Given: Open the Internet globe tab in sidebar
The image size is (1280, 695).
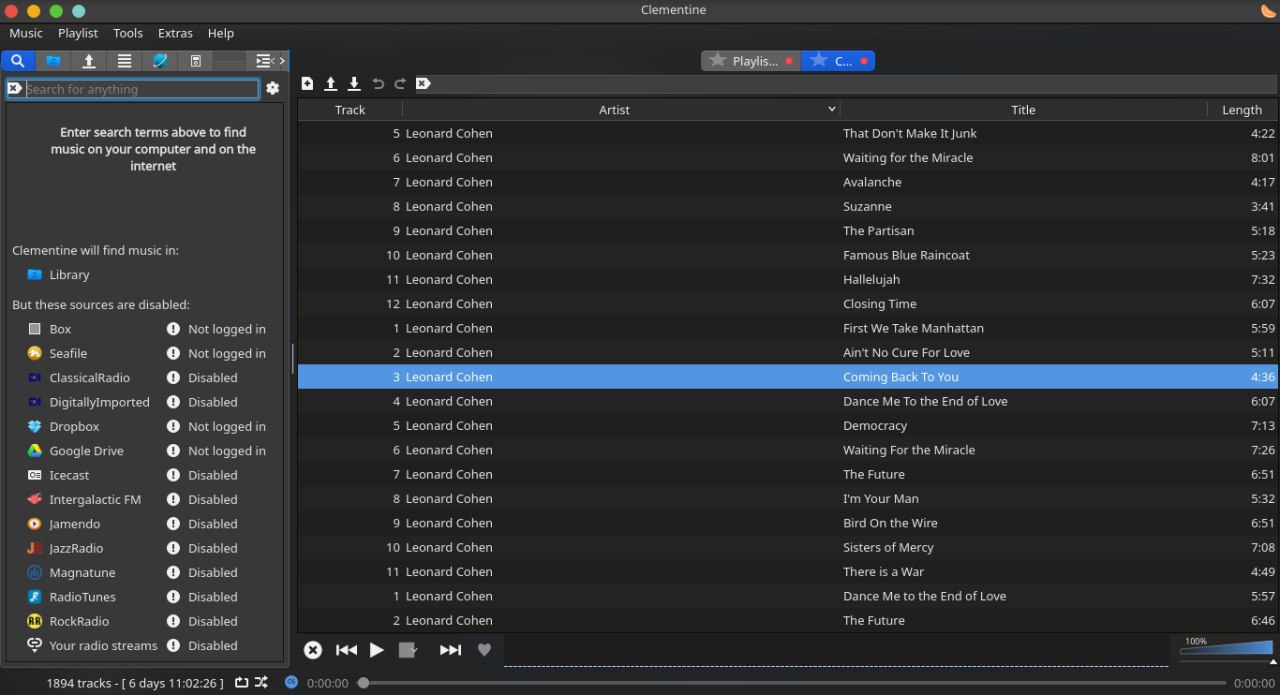Looking at the screenshot, I should (160, 61).
